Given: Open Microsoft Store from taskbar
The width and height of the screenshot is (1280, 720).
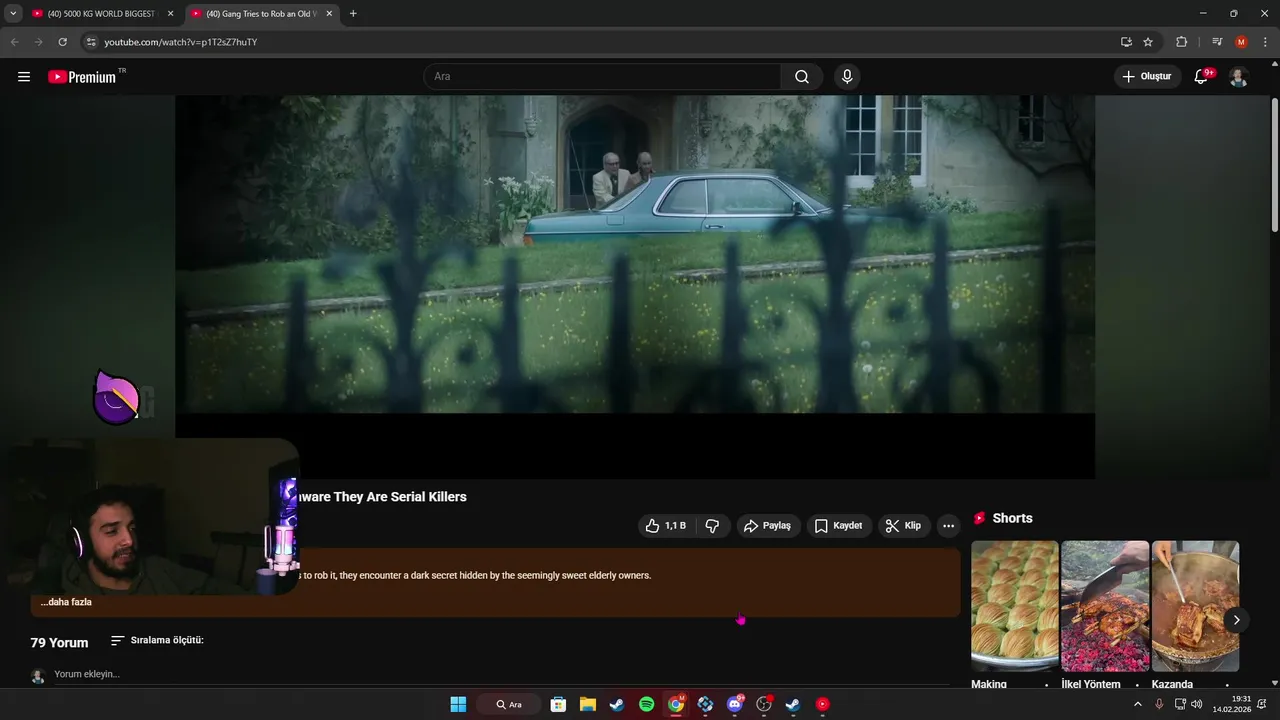Looking at the screenshot, I should (558, 704).
